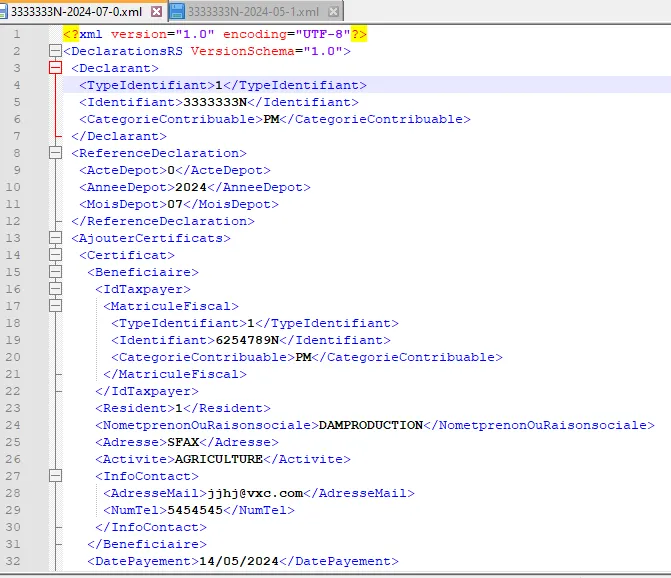
Task: Click the value 6254789N on line 19
Action: click(247, 340)
